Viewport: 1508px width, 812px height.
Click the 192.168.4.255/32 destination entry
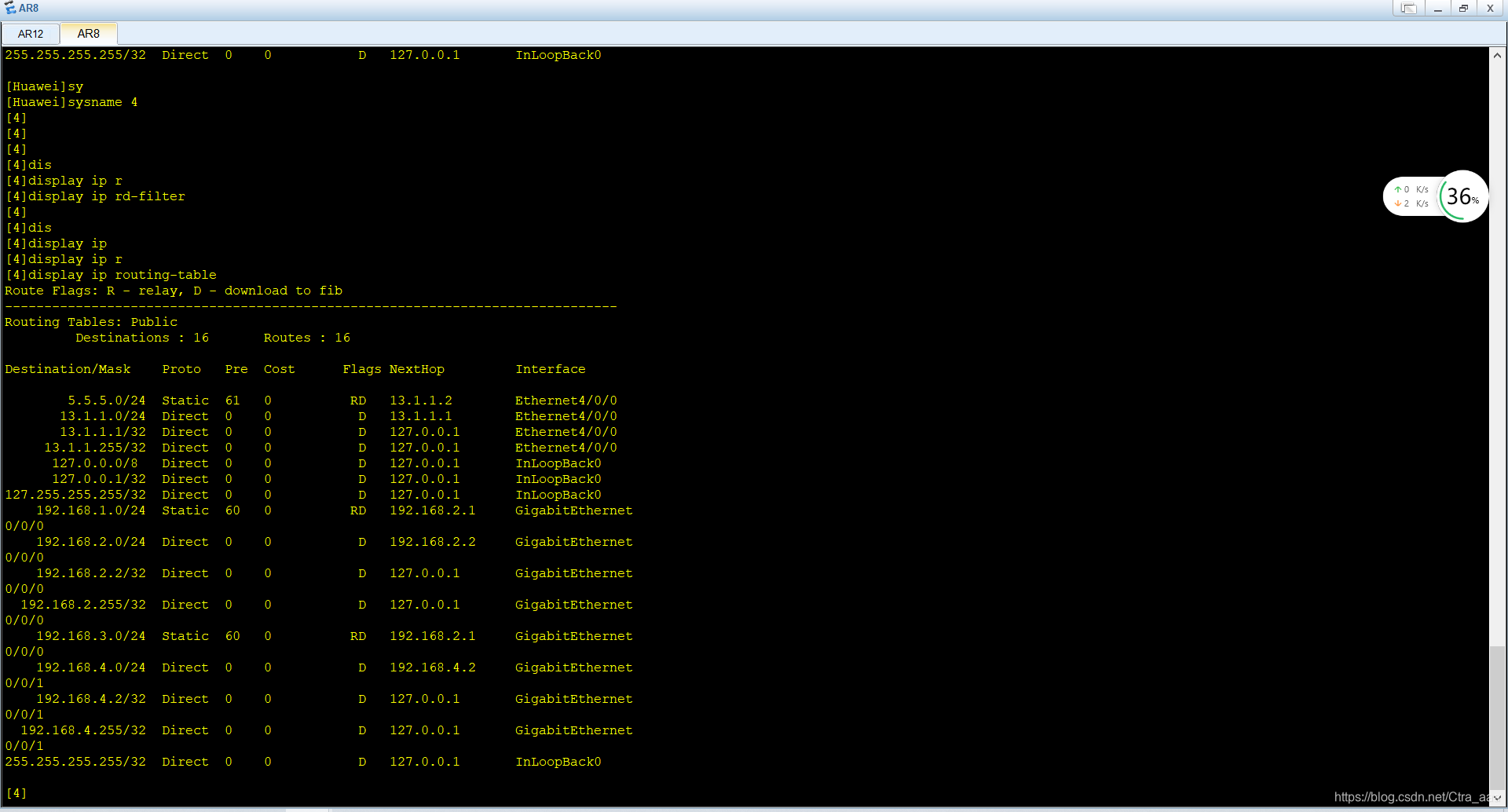click(x=83, y=730)
